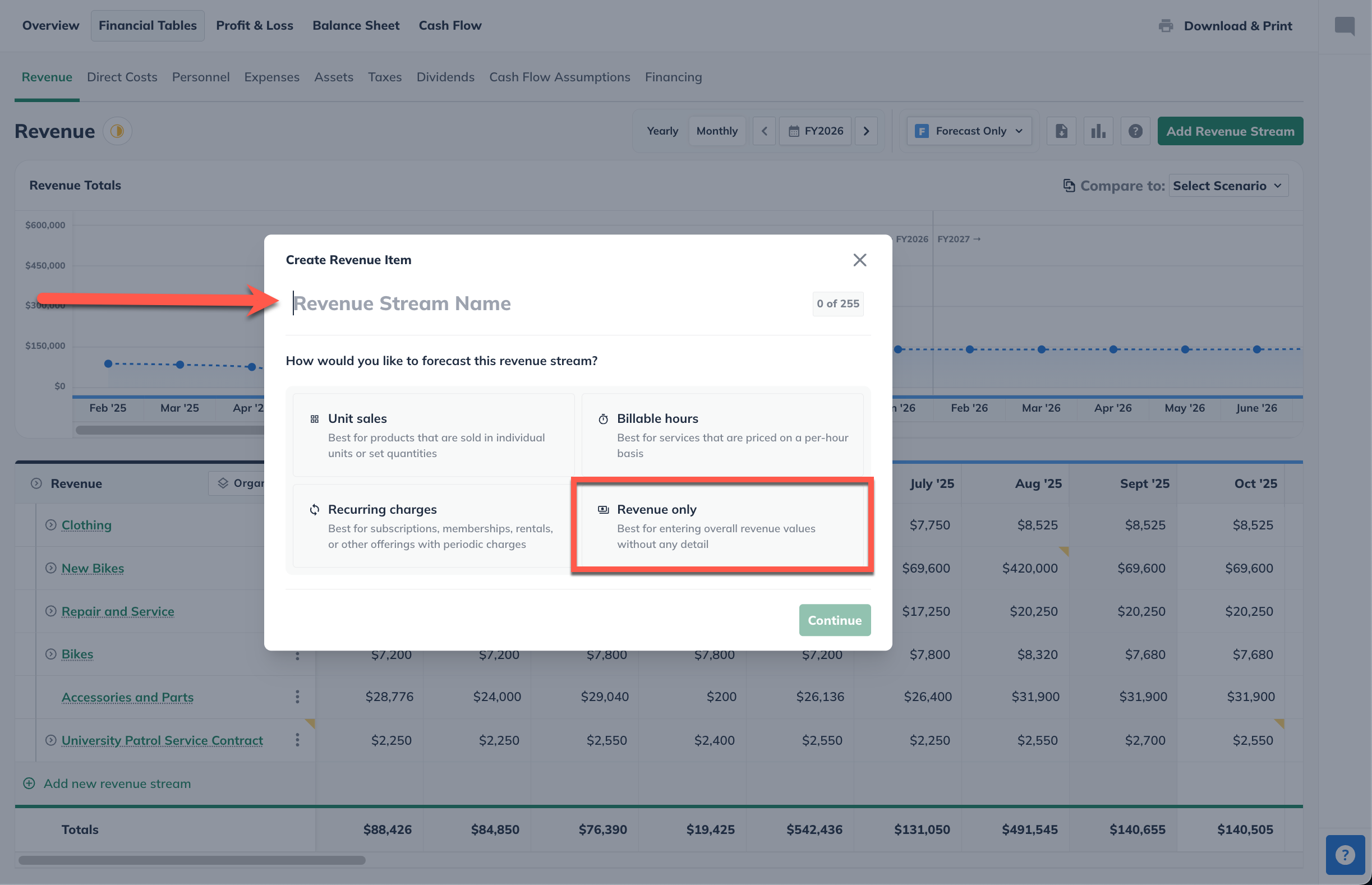1372x885 pixels.
Task: Expand the Repair and Service row
Action: [x=50, y=611]
